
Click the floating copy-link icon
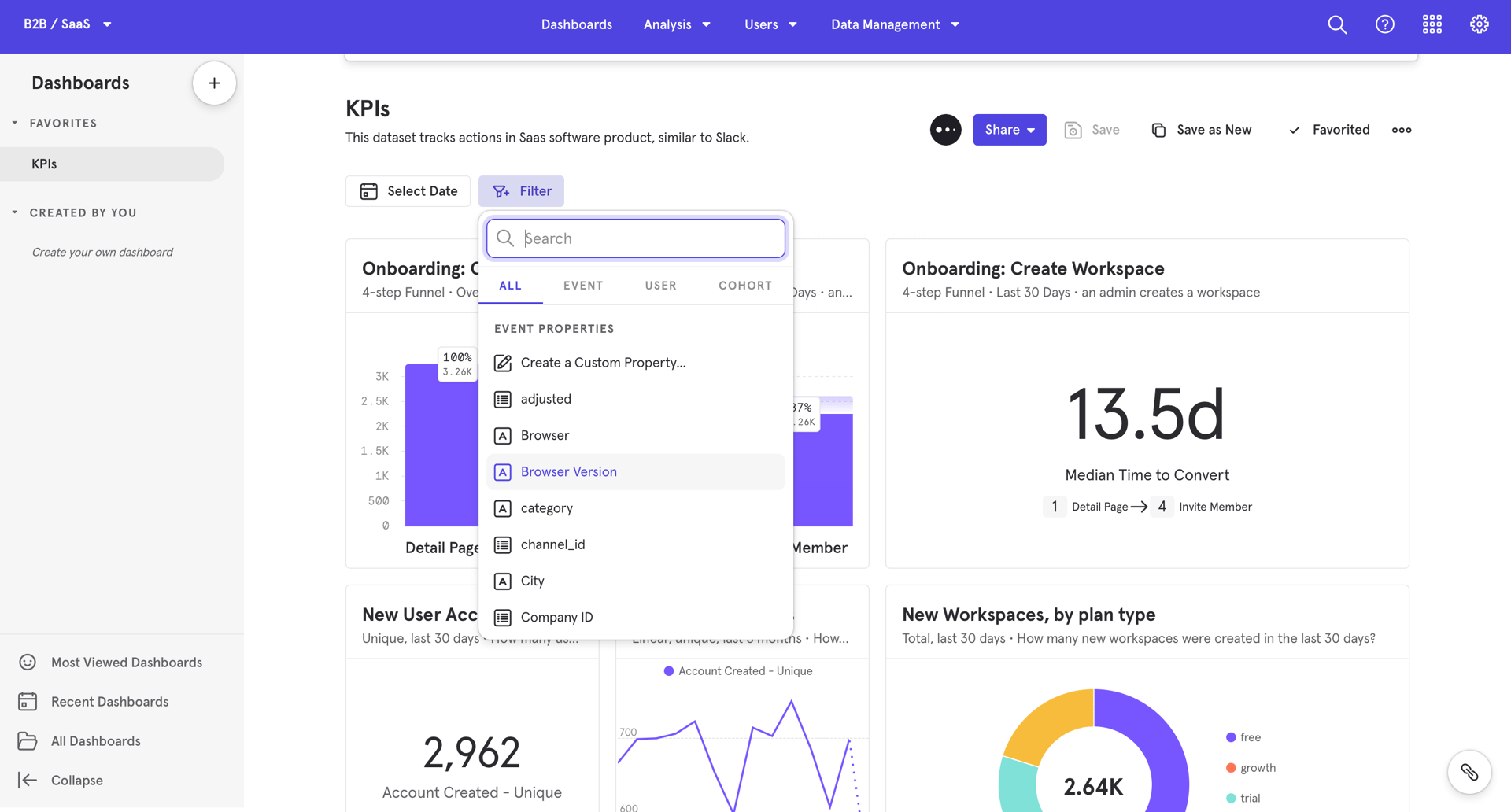pos(1469,772)
